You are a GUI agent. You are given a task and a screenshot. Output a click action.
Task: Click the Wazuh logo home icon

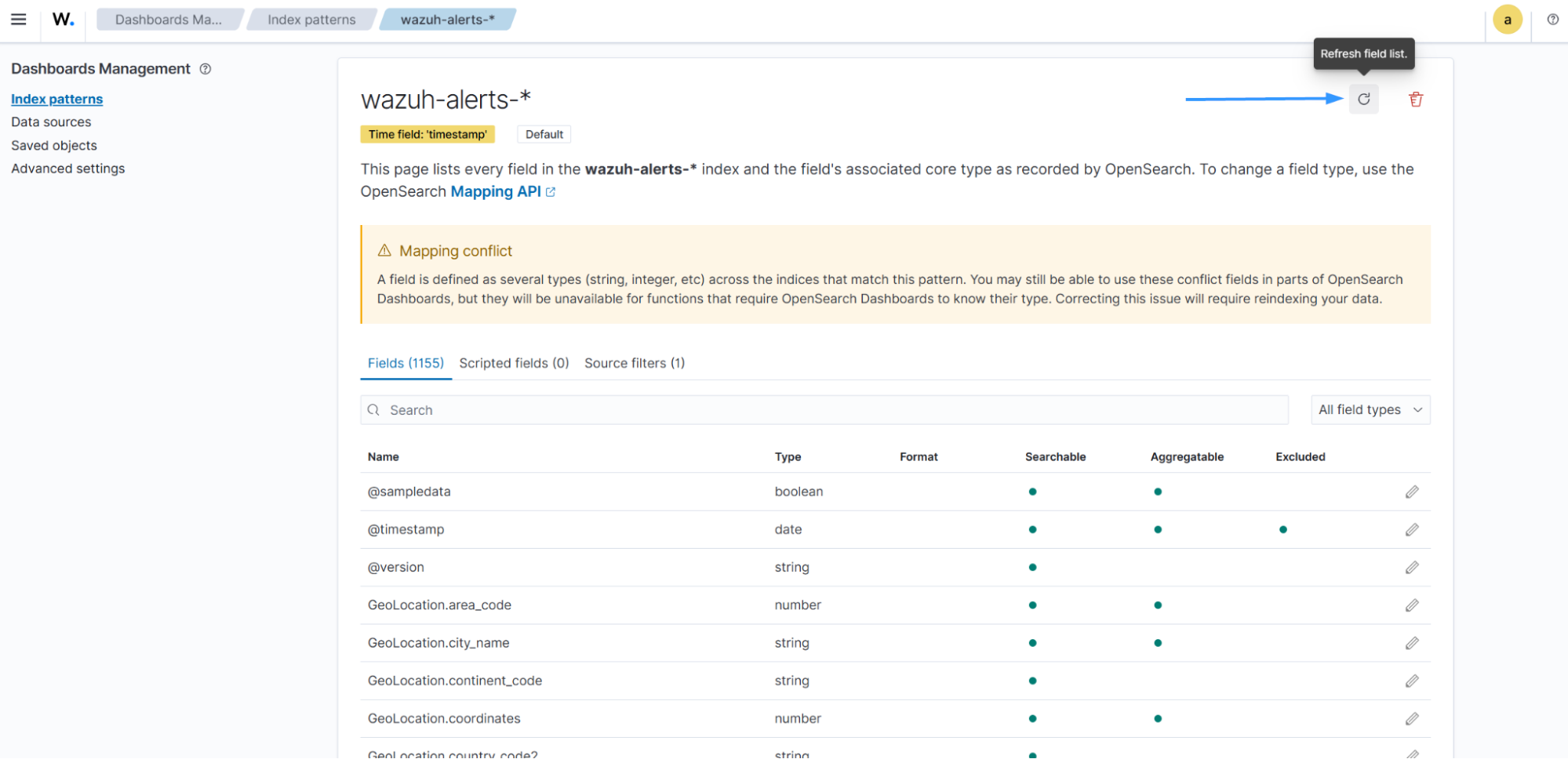(x=63, y=20)
